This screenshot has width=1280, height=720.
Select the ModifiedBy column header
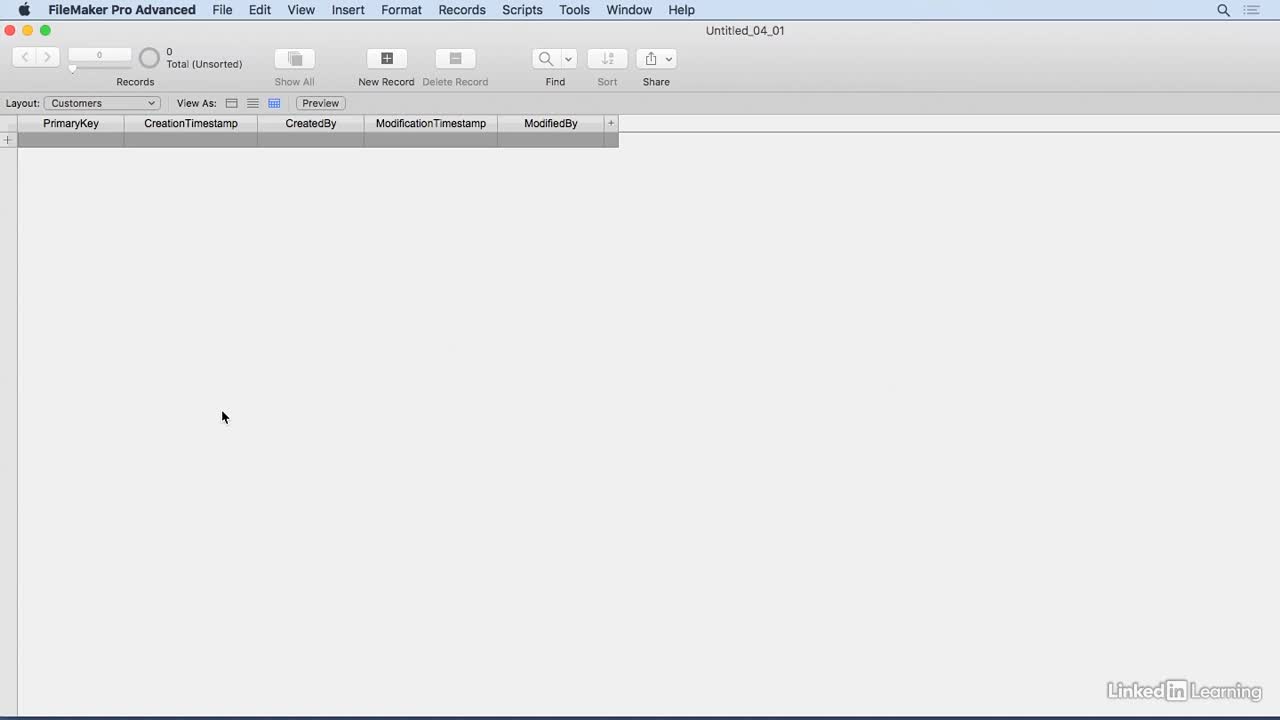pos(551,123)
